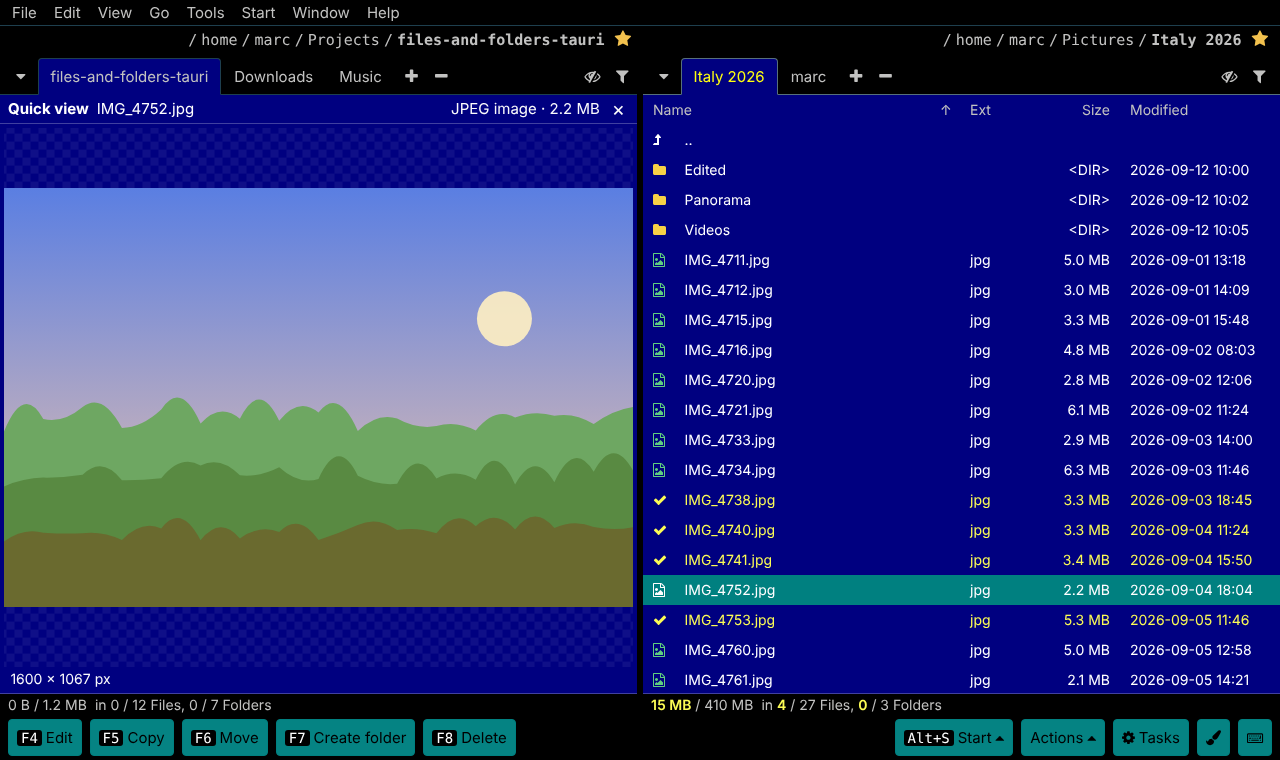
Task: Open the Tools menu
Action: coord(205,13)
